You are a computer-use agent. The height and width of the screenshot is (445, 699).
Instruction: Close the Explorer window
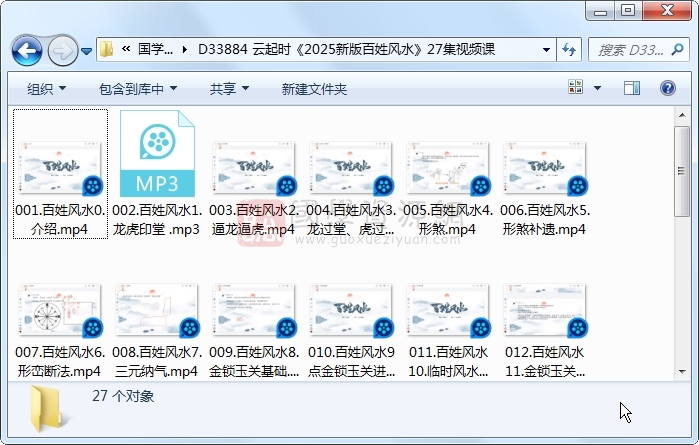coord(667,11)
